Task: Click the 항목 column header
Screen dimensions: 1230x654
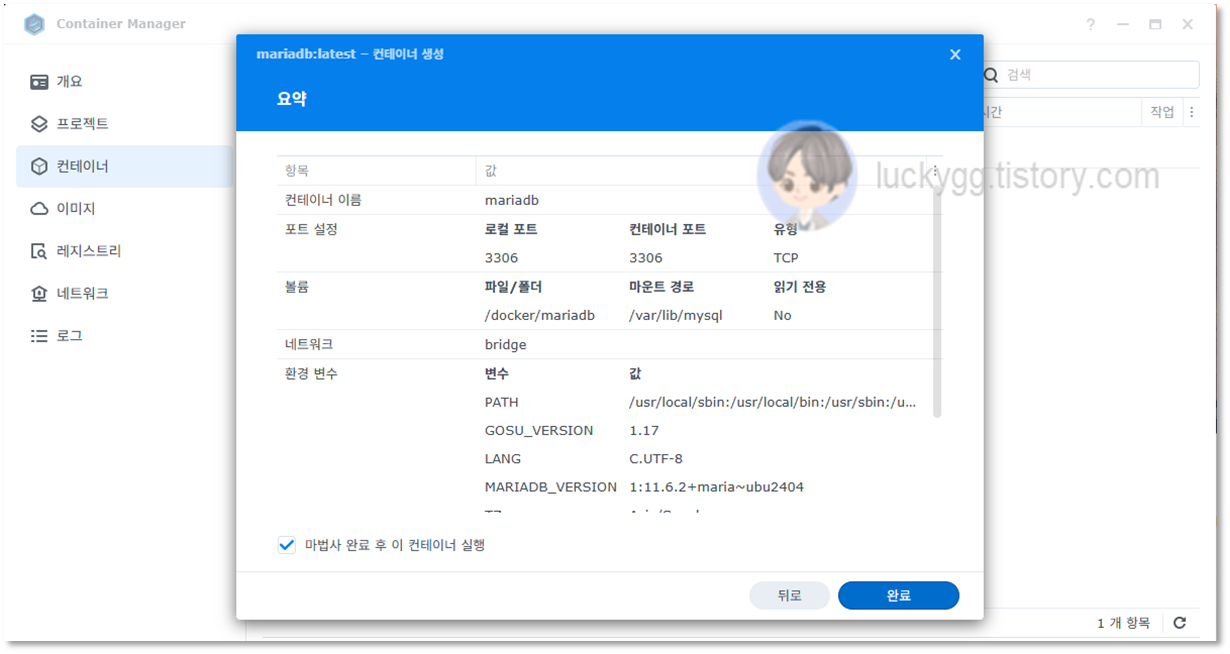Action: (376, 171)
